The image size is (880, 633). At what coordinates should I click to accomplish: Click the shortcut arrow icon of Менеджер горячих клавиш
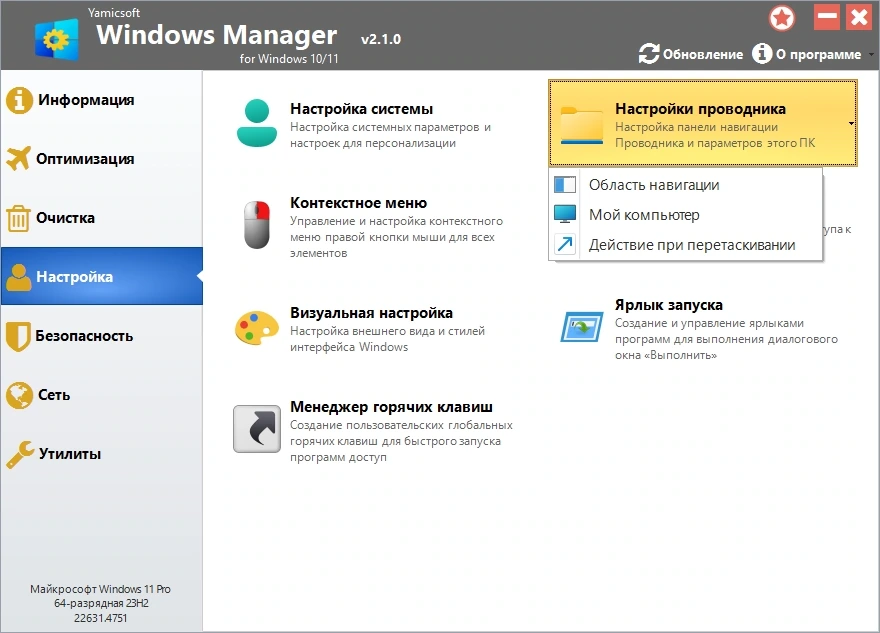(x=257, y=429)
